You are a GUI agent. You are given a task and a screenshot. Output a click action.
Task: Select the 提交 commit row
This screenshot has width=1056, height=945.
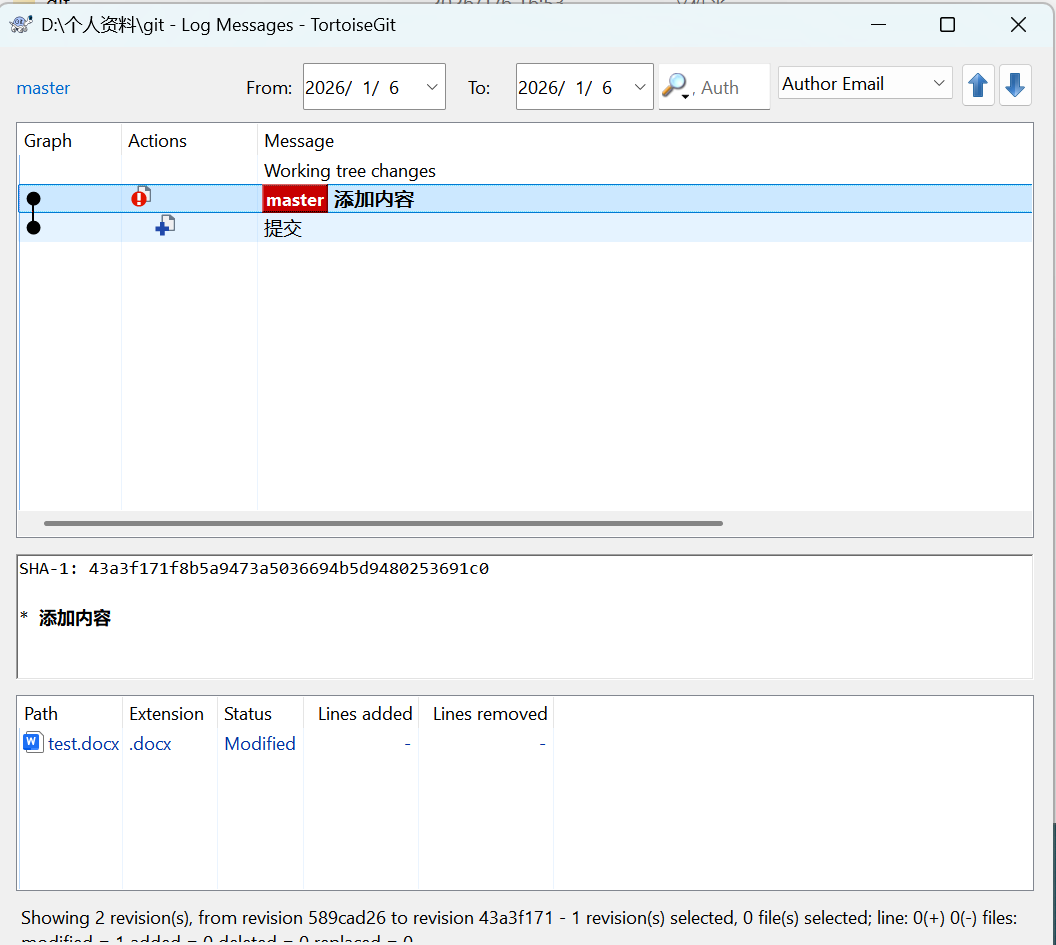click(525, 228)
